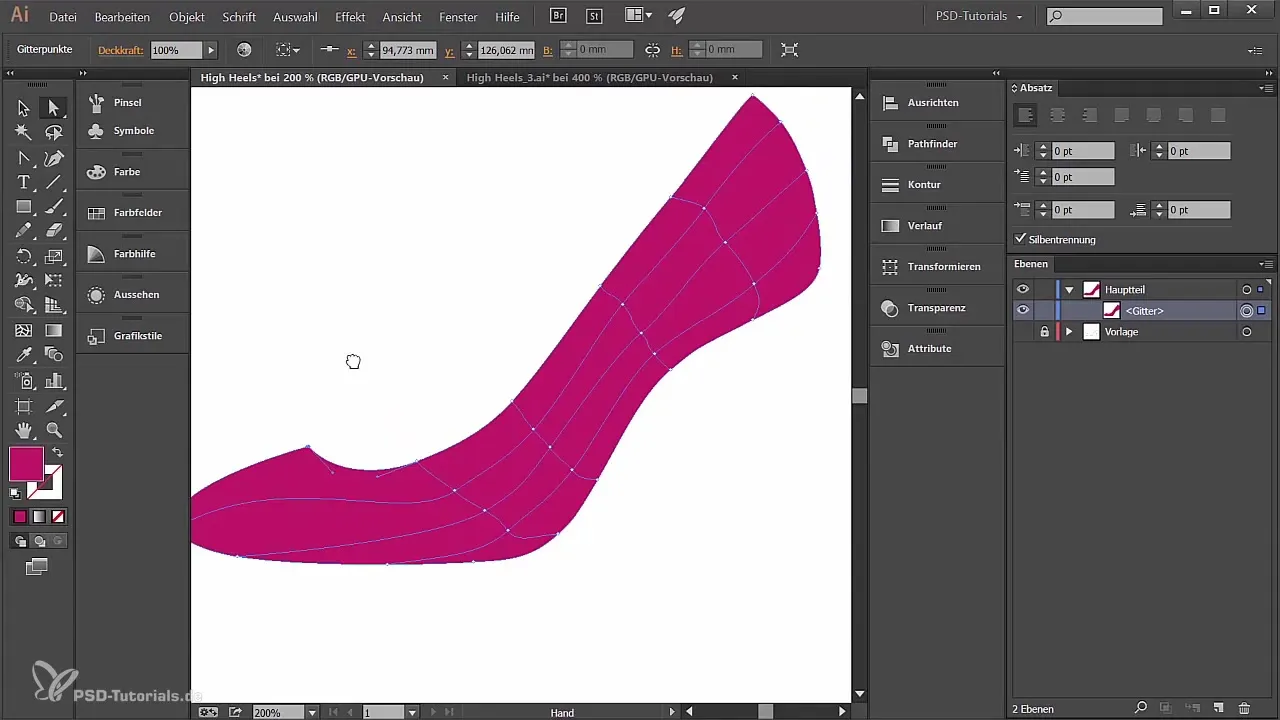This screenshot has width=1280, height=720.
Task: Toggle the Silbentrennung checkbox
Action: point(1020,239)
